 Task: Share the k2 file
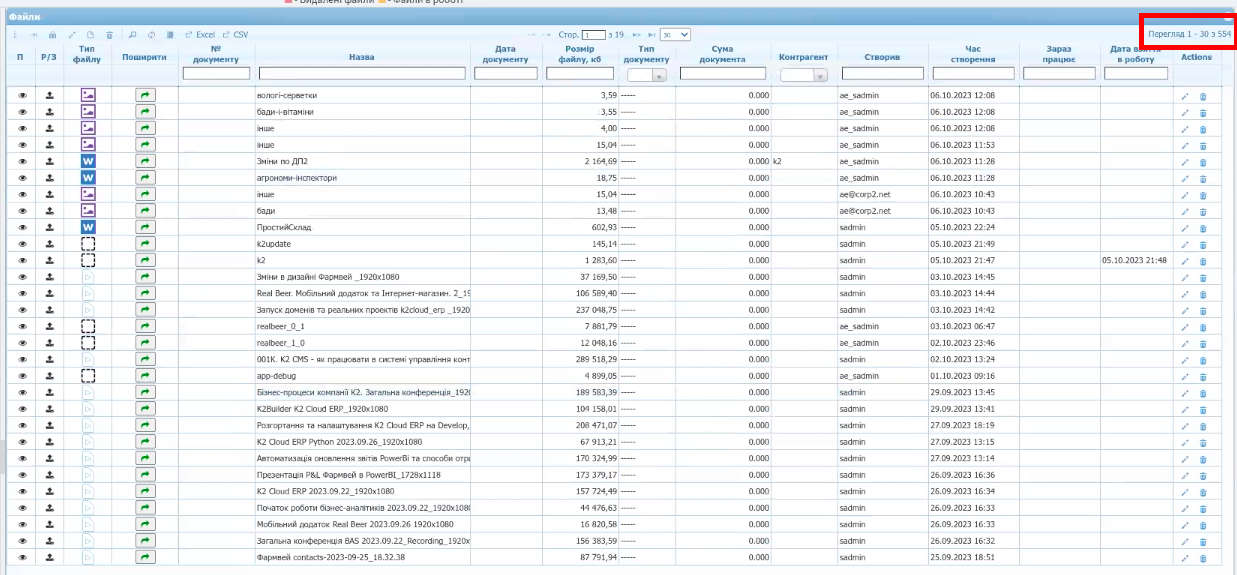pyautogui.click(x=145, y=260)
